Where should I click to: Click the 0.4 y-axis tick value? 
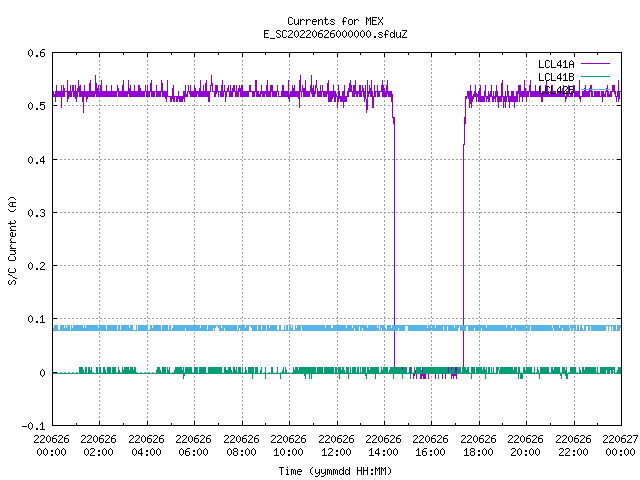(36, 160)
